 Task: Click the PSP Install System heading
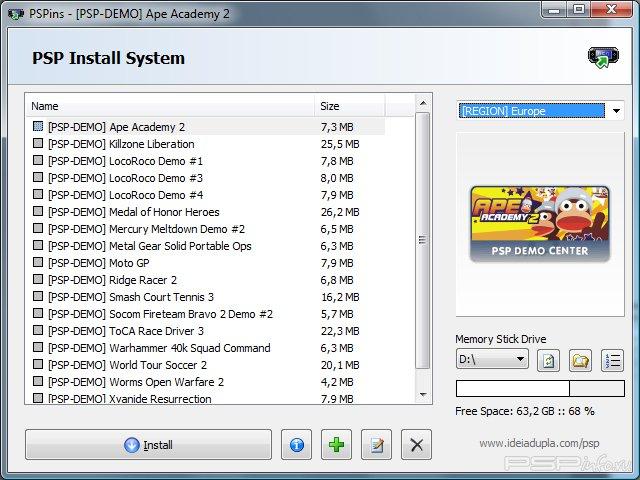point(109,58)
